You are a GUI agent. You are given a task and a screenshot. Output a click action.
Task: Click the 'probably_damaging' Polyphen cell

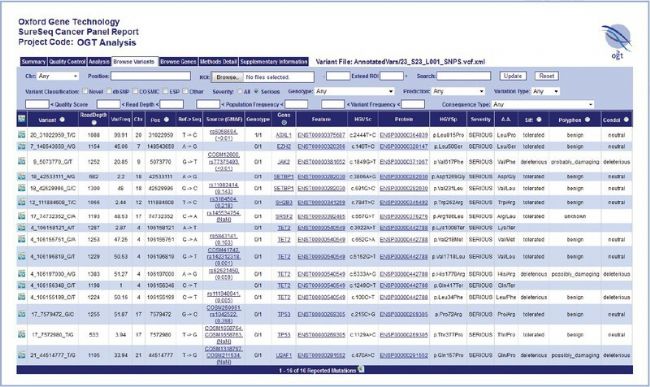pyautogui.click(x=575, y=162)
